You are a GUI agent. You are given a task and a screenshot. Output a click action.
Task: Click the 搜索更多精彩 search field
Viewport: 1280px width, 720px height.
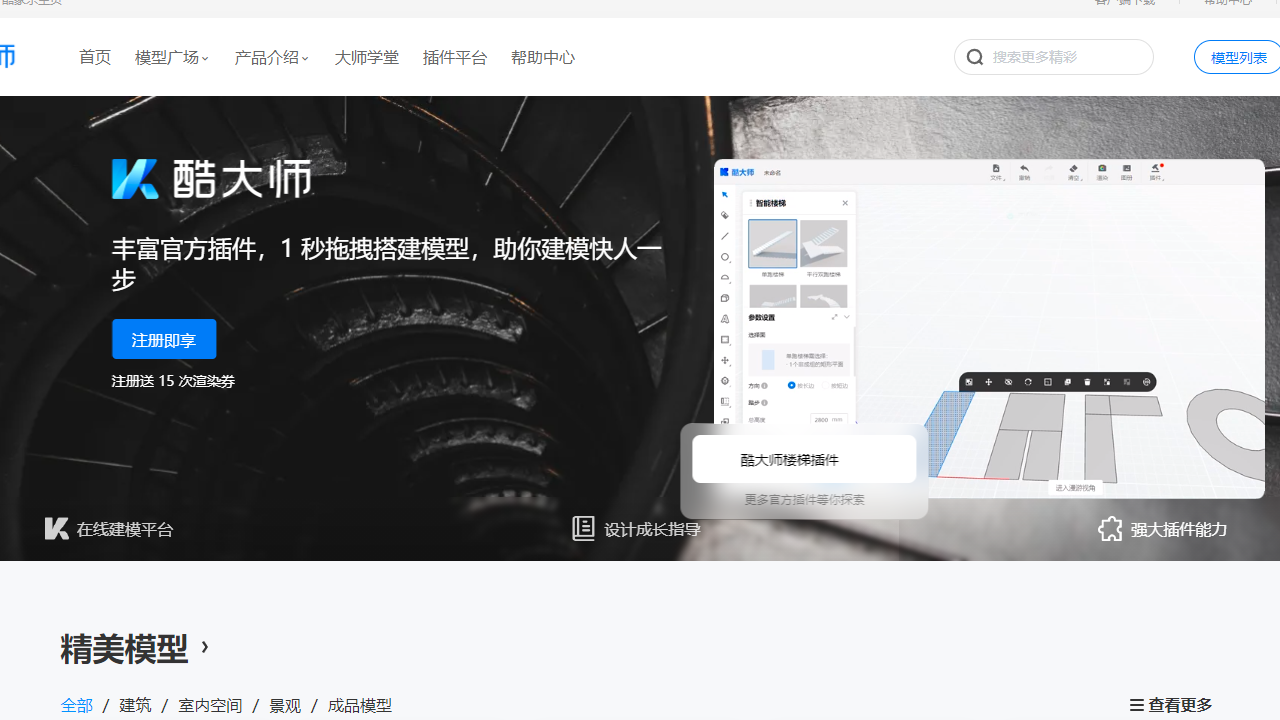point(1053,57)
